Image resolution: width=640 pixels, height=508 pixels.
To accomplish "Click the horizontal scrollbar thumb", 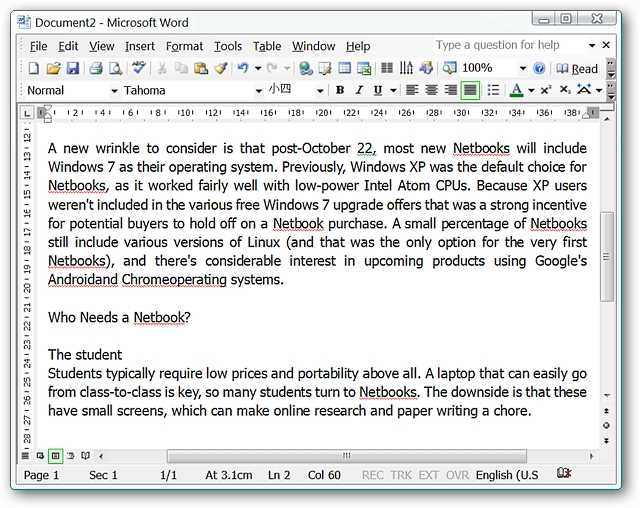I will 347,456.
